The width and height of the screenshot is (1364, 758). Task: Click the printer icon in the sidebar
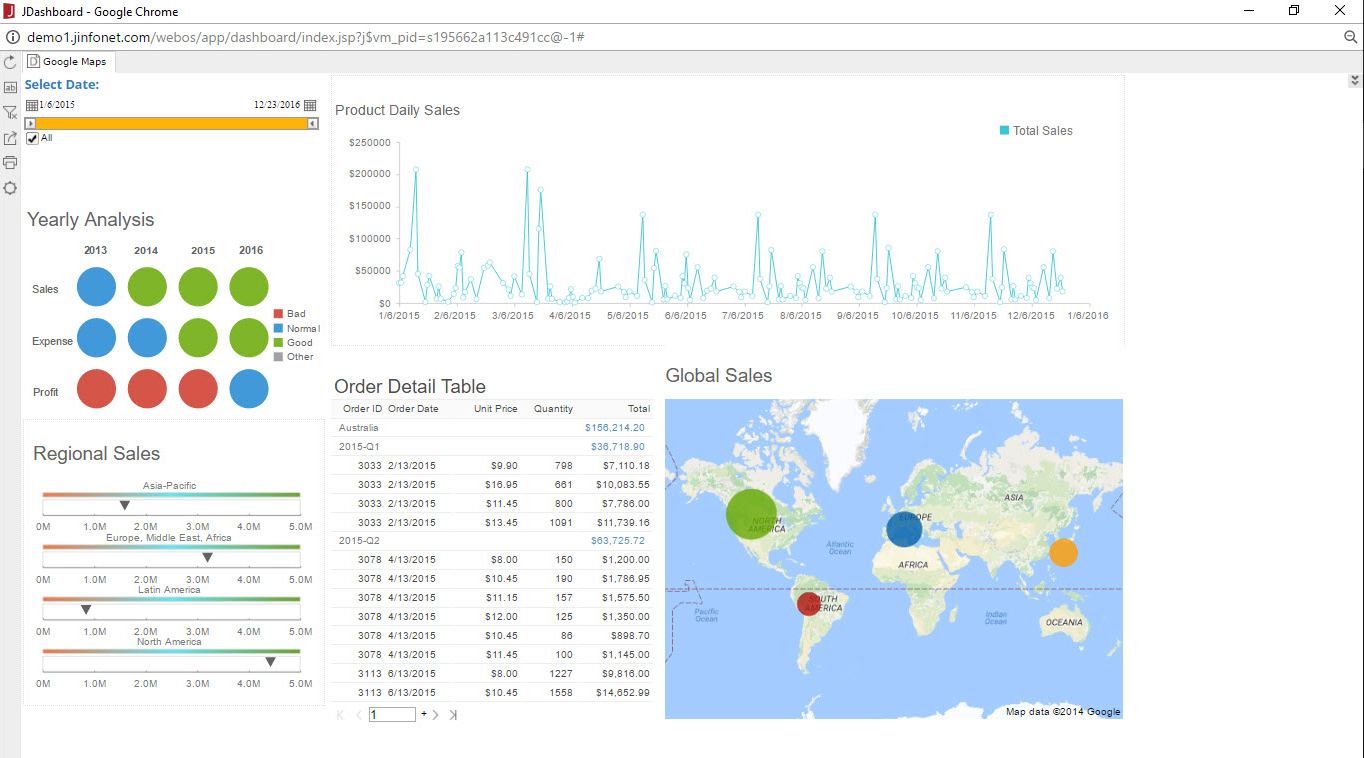10,162
